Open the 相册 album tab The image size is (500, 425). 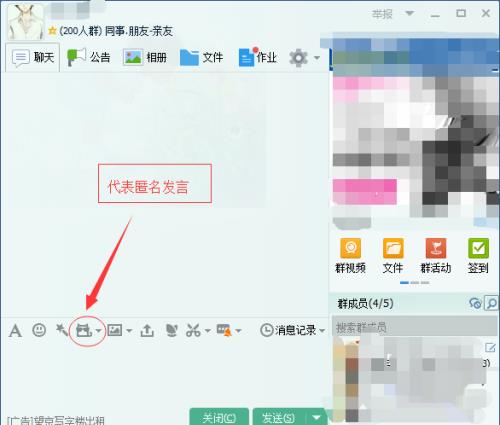tap(145, 57)
